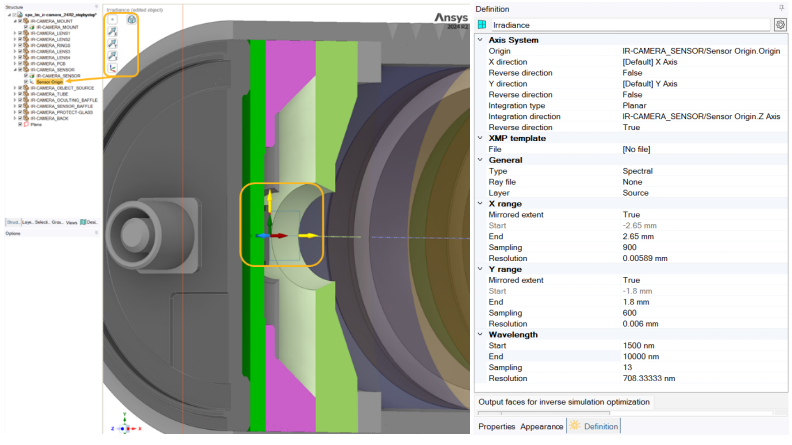
Task: Click the IR-CAMERA_LENS1 component icon
Action: click(x=26, y=33)
